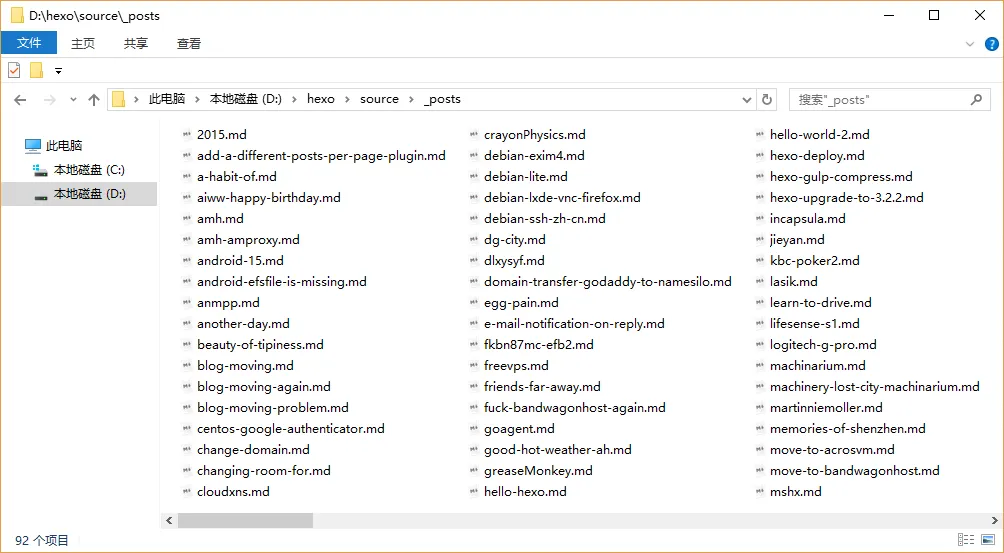Select 本地磁盘 (C:) in navigation pane

tap(79, 170)
